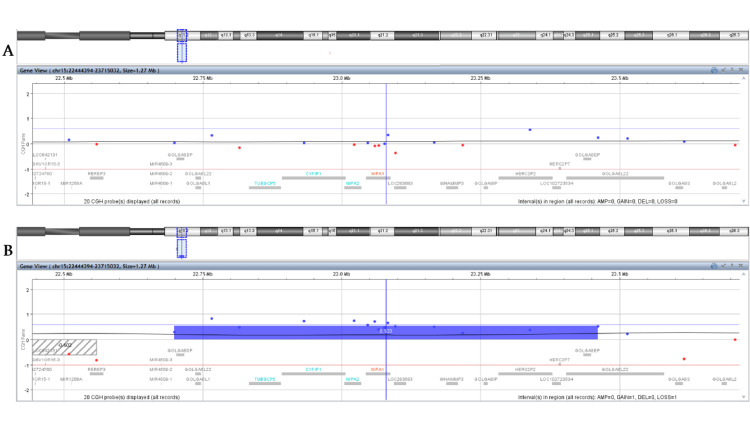Click the HERC2P2 gene bar in panel B
Screen dimensions: 750x422
(525, 374)
